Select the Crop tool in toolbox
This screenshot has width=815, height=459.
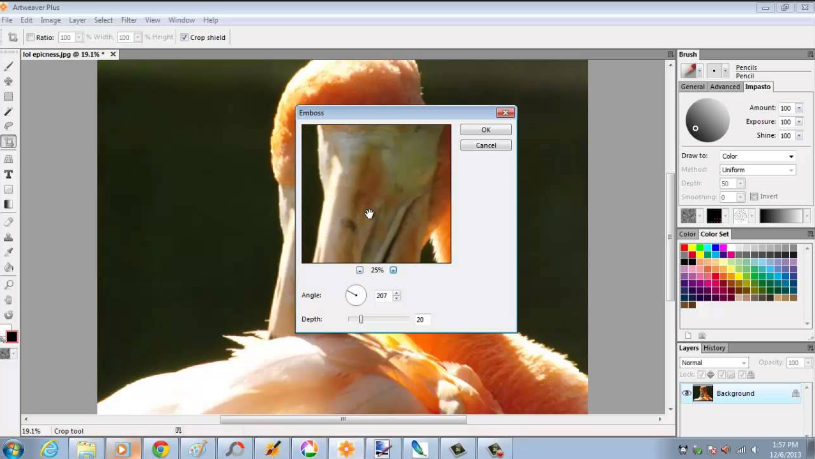9,142
